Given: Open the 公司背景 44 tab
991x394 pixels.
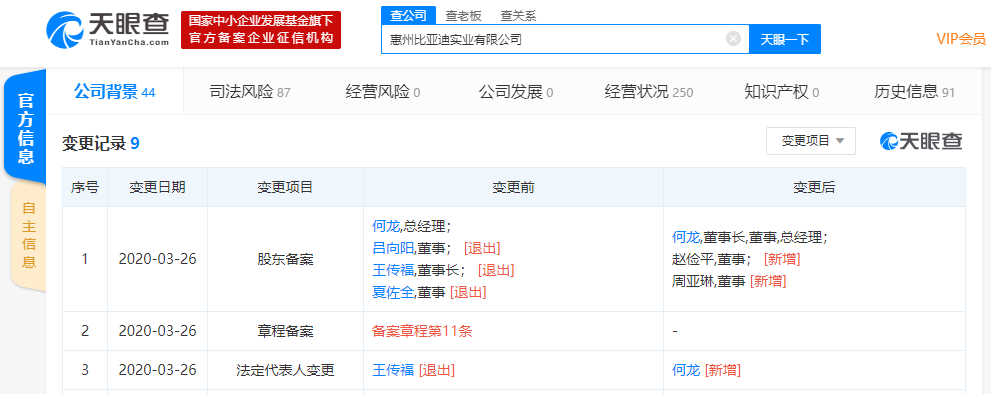Looking at the screenshot, I should pos(114,92).
